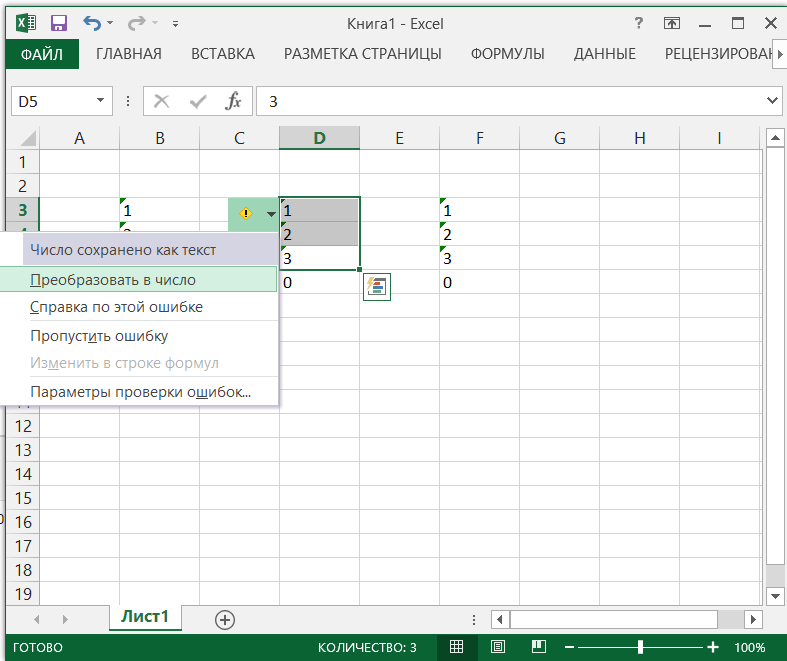
Task: Expand the formula bar chevron
Action: 772,100
